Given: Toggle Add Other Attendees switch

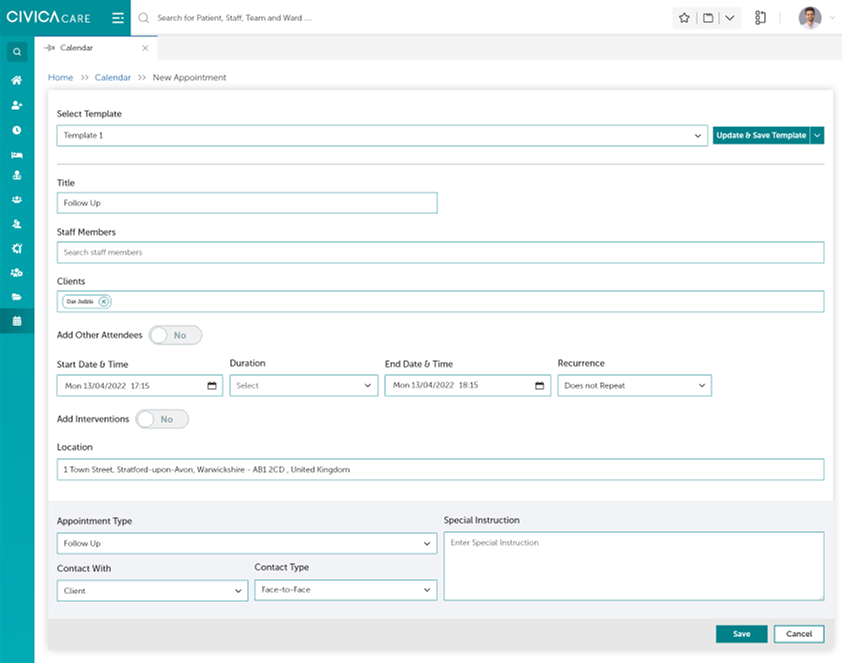Looking at the screenshot, I should 175,335.
